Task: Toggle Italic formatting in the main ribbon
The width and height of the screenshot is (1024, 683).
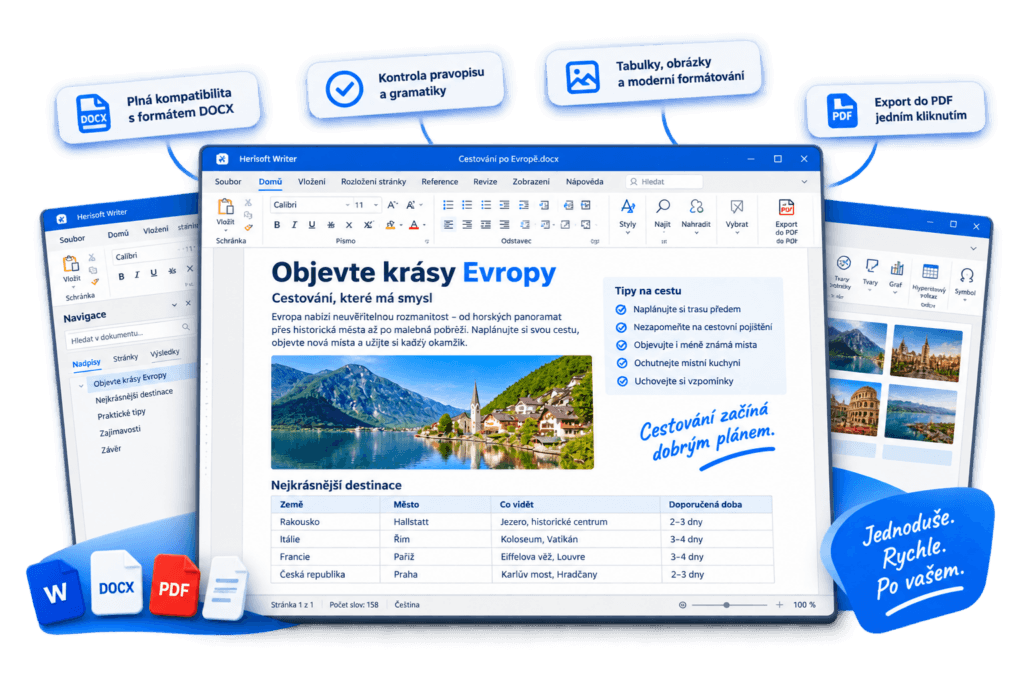Action: (295, 225)
